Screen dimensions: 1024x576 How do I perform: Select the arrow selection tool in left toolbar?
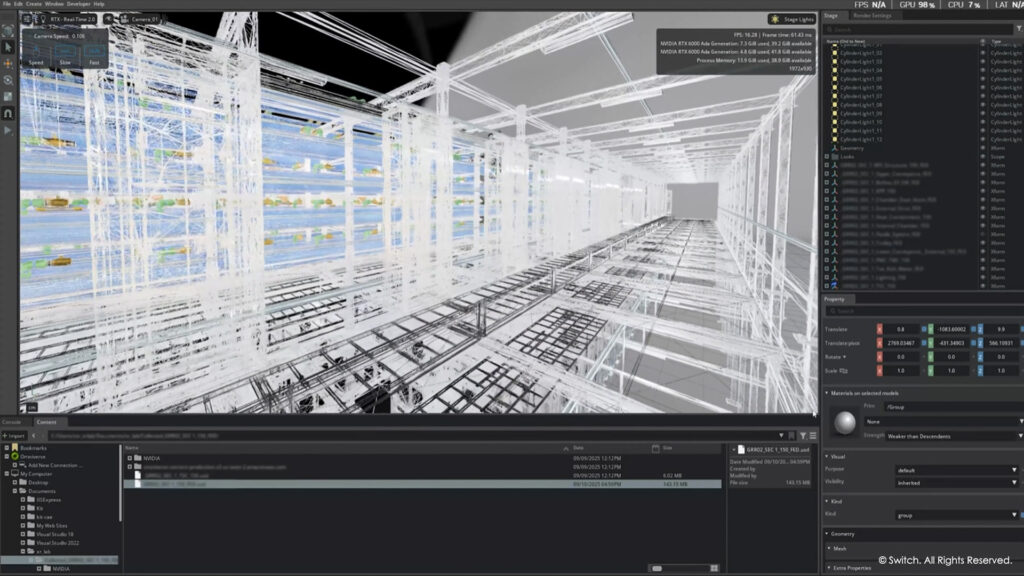point(8,47)
